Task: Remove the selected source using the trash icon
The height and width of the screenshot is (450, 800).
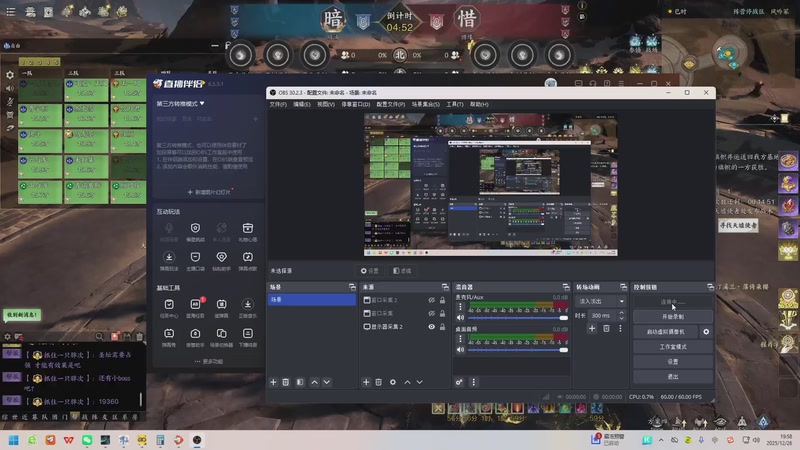Action: click(x=379, y=382)
